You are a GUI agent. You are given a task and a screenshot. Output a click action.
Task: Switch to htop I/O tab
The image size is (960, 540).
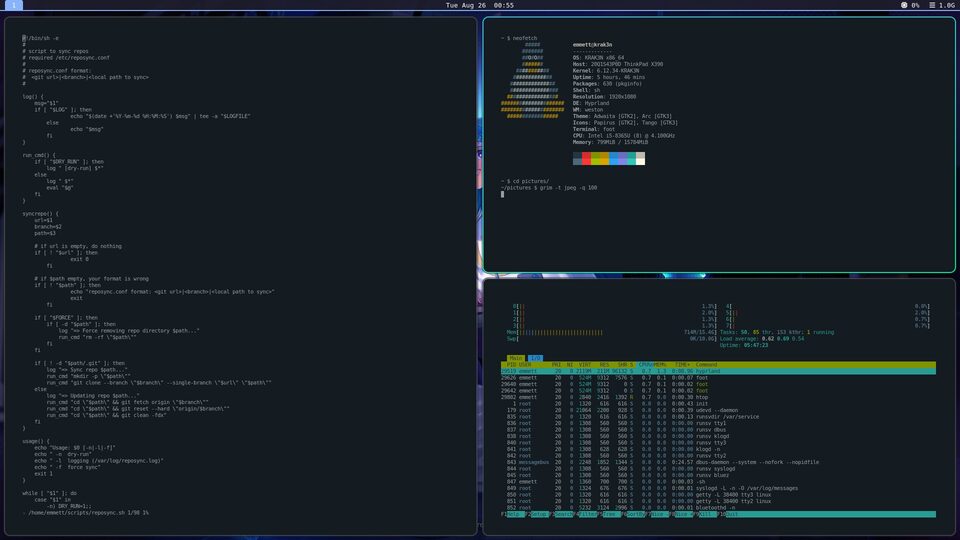click(x=535, y=358)
